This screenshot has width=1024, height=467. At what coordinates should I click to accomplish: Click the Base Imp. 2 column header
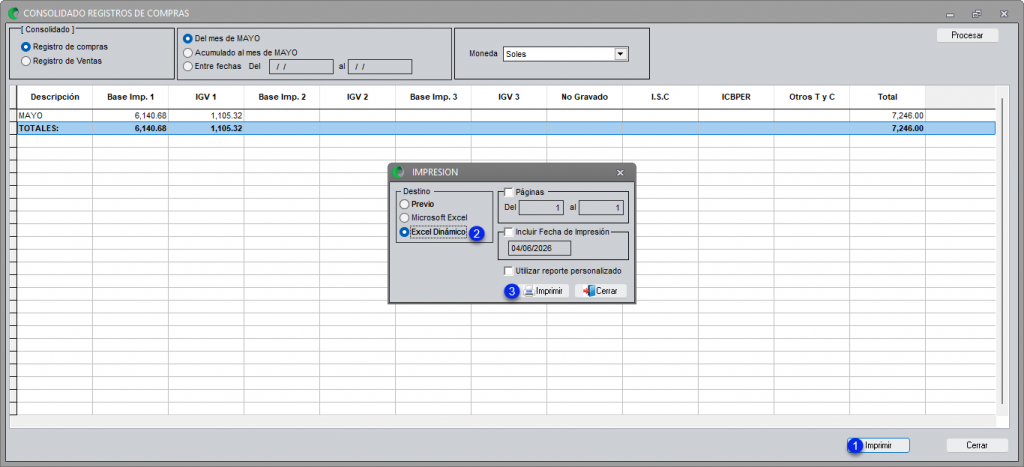(x=282, y=97)
